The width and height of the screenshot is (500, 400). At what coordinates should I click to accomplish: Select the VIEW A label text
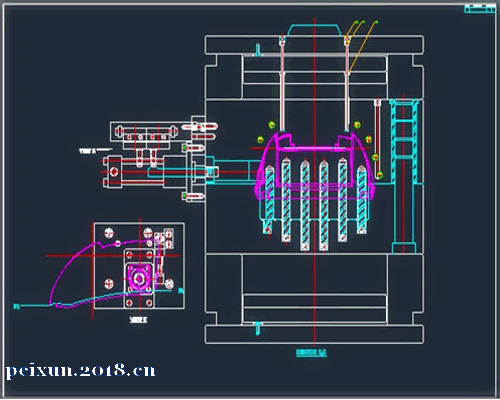click(87, 151)
